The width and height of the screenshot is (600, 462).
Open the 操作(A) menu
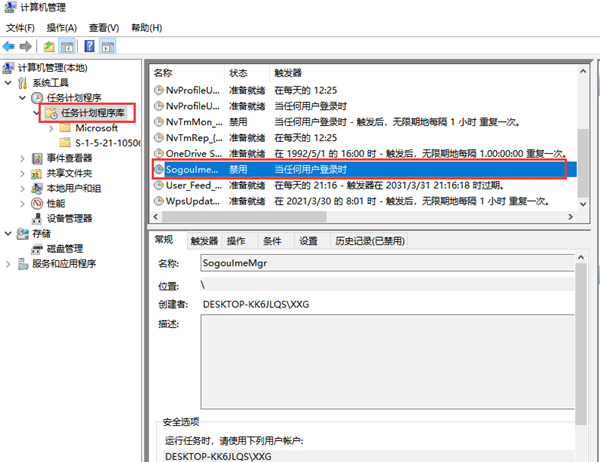(62, 27)
